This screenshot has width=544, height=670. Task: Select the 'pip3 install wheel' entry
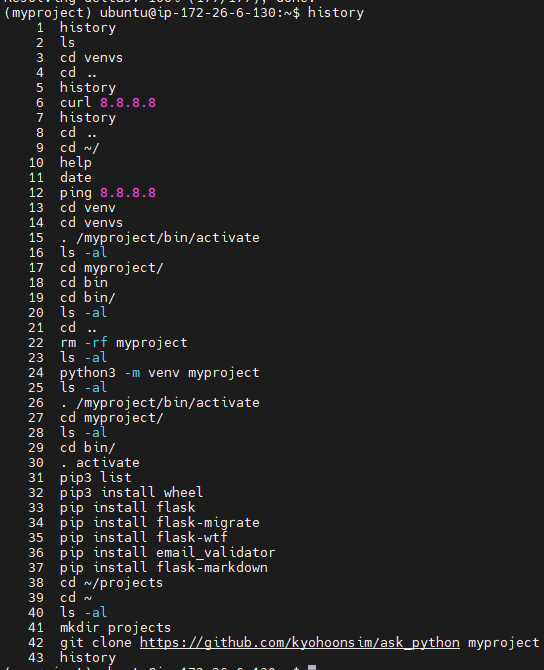coord(131,493)
